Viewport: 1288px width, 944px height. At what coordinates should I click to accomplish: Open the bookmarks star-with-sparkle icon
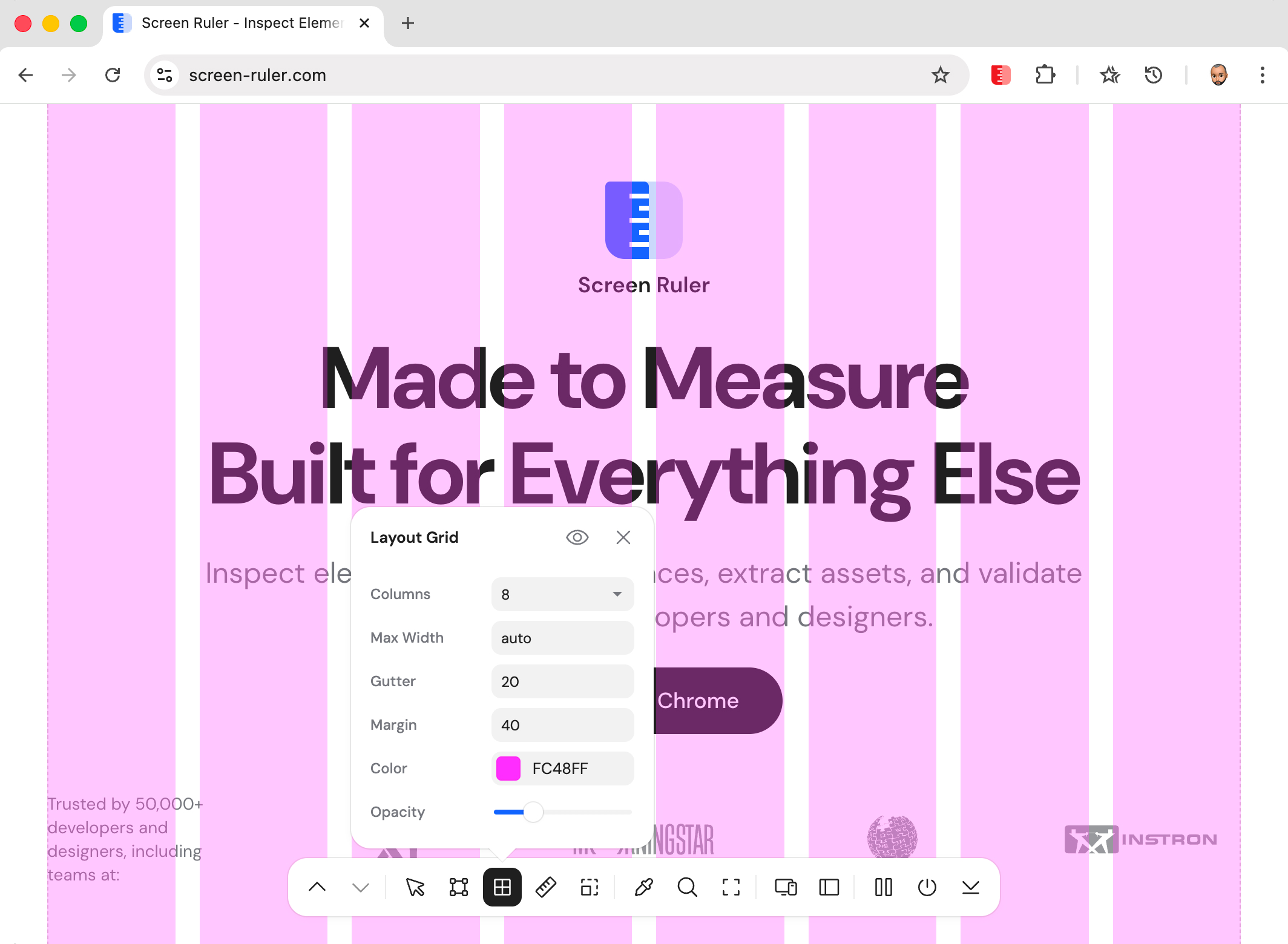click(1110, 75)
